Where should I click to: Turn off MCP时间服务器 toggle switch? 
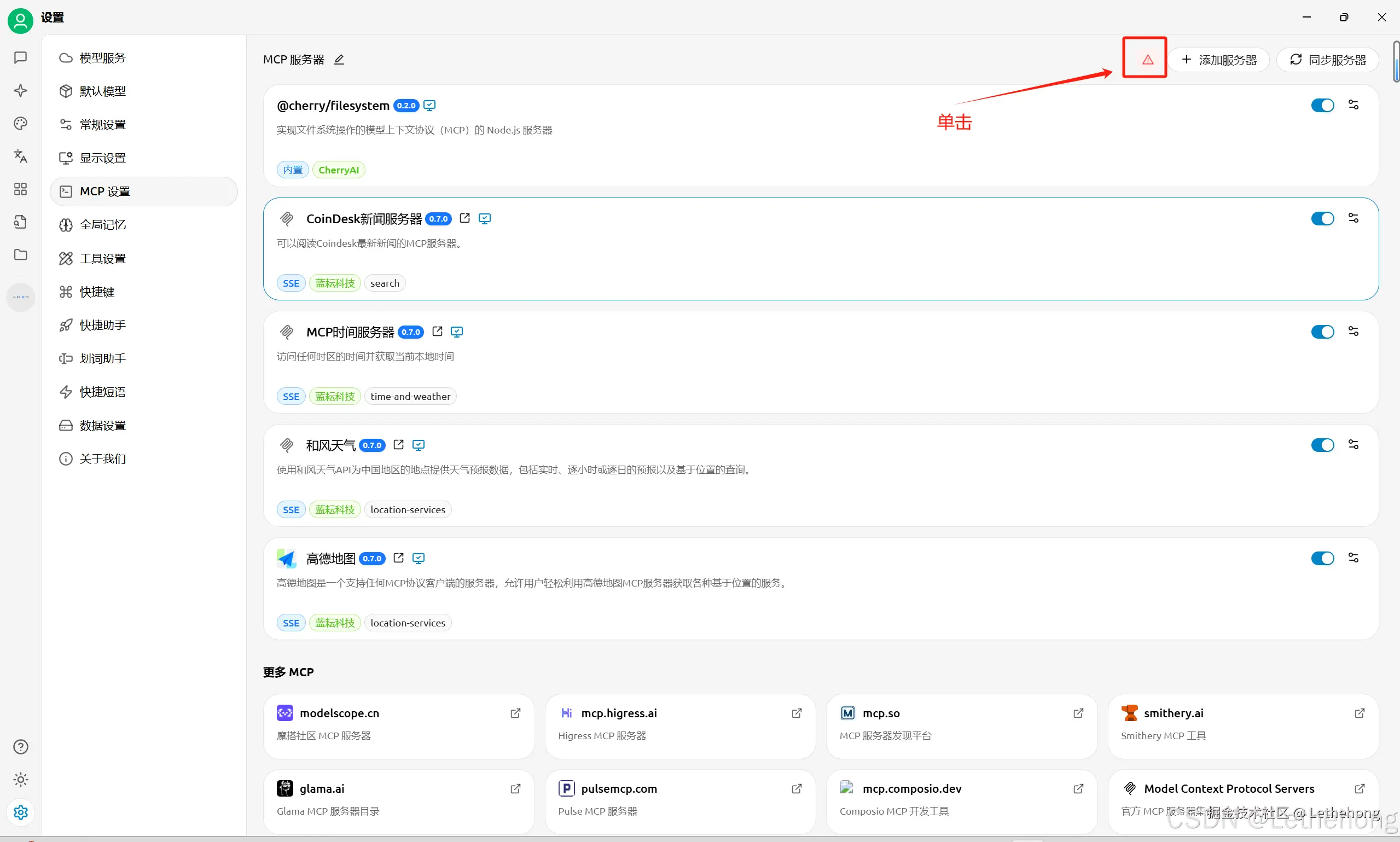(x=1322, y=332)
